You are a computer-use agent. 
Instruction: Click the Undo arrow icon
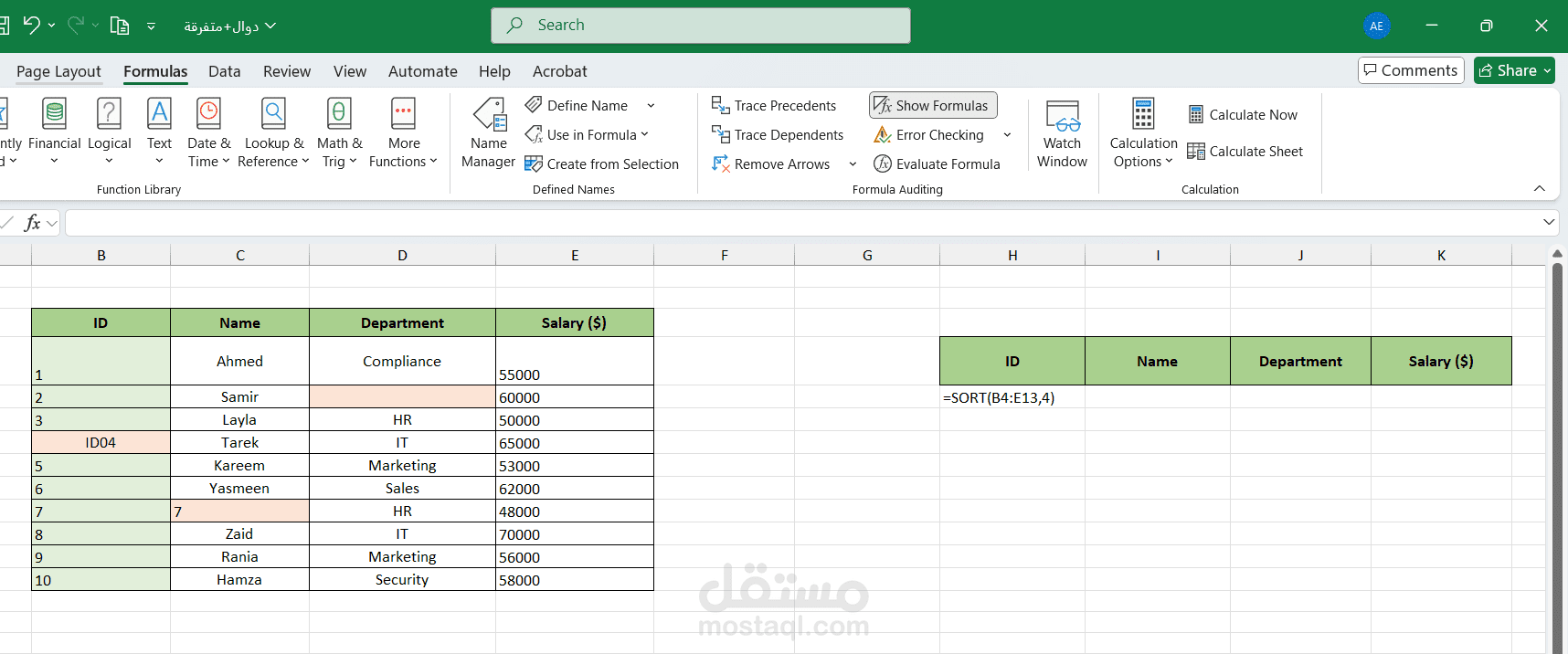[x=31, y=25]
